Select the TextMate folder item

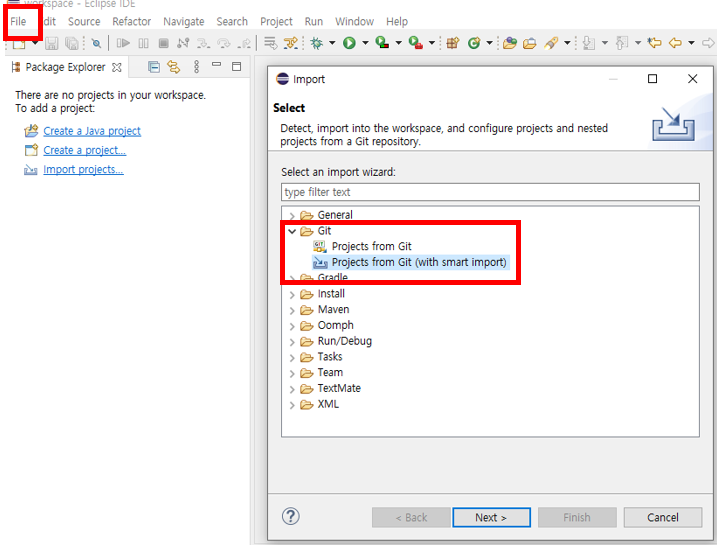pos(339,389)
